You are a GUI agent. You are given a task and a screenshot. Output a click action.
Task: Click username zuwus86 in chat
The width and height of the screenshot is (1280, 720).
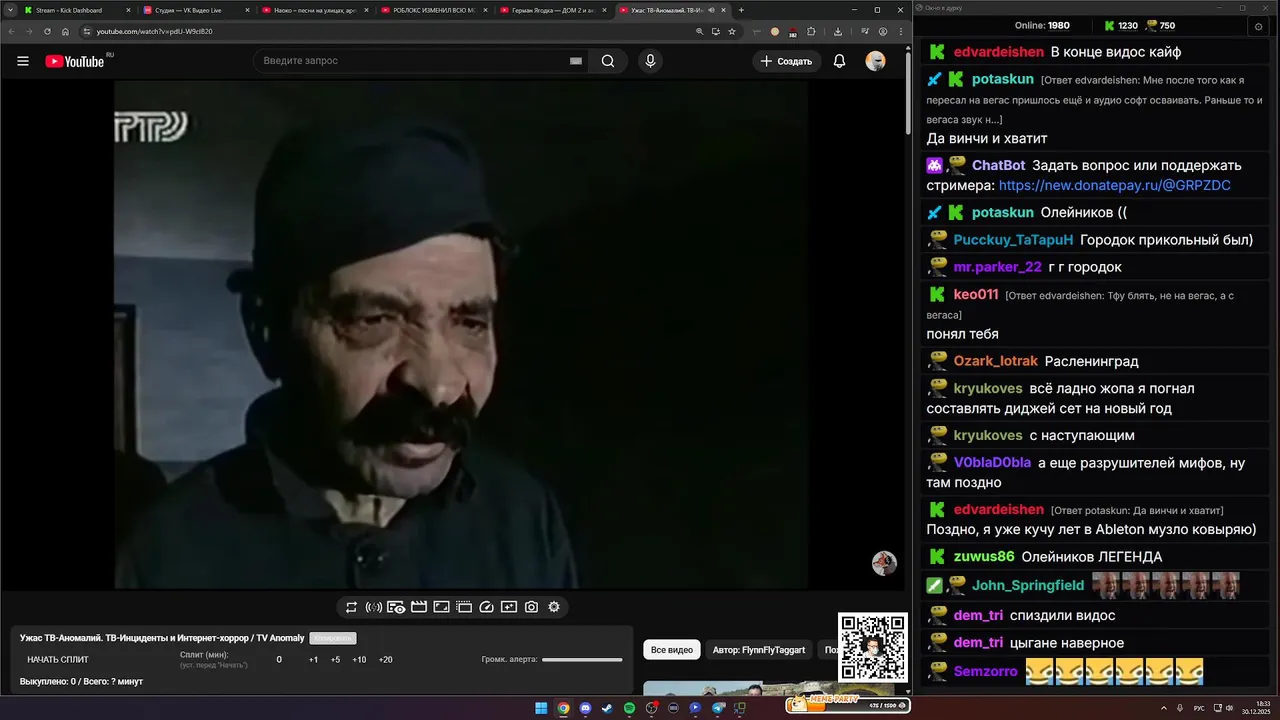coord(984,556)
